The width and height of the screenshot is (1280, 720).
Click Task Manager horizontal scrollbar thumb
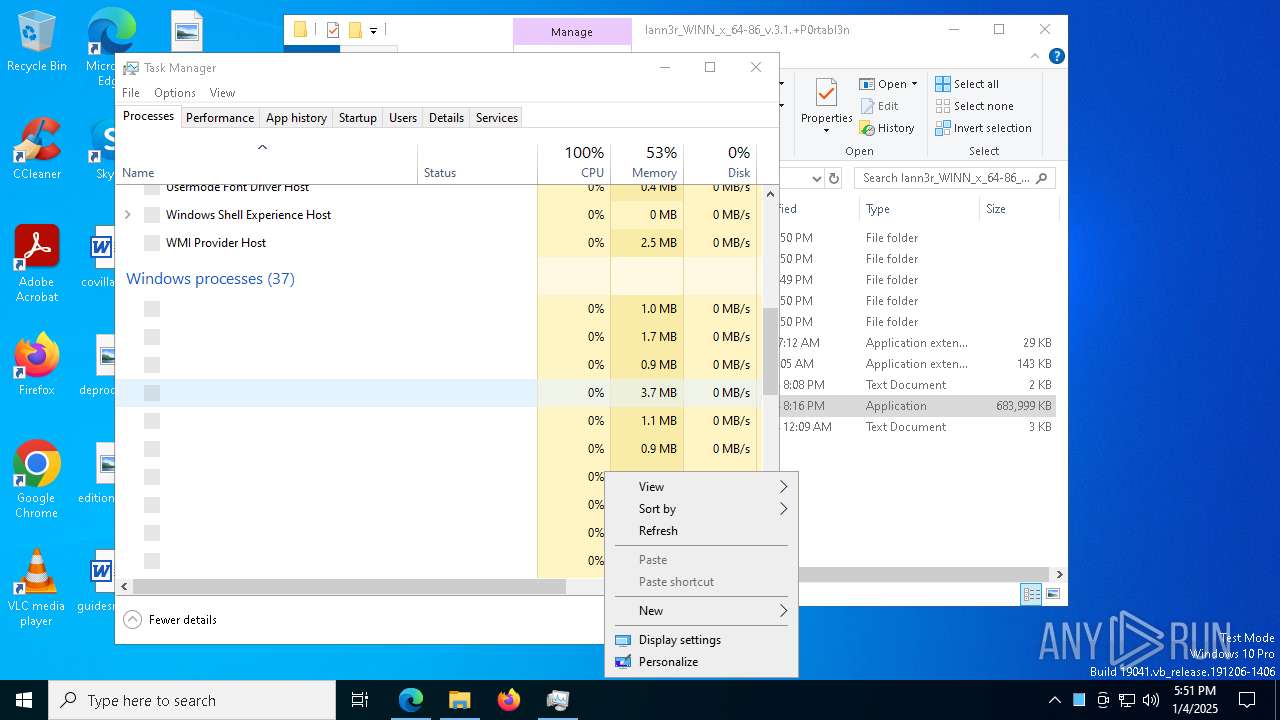[349, 587]
